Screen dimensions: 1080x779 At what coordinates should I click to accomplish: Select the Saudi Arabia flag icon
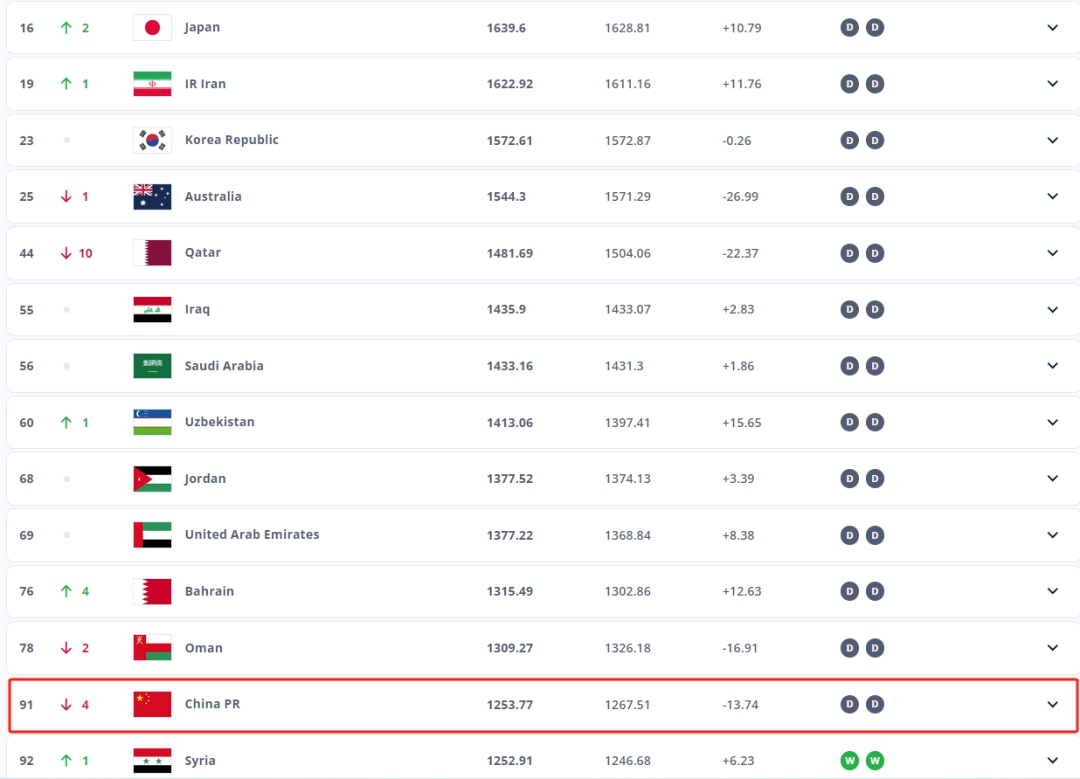[x=151, y=365]
